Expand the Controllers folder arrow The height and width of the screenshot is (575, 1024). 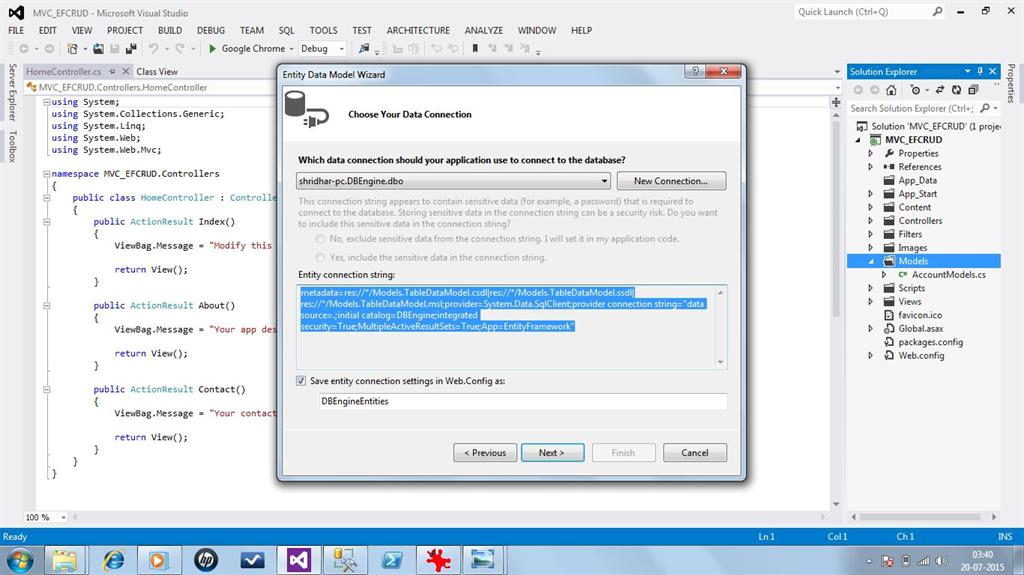[x=871, y=221]
